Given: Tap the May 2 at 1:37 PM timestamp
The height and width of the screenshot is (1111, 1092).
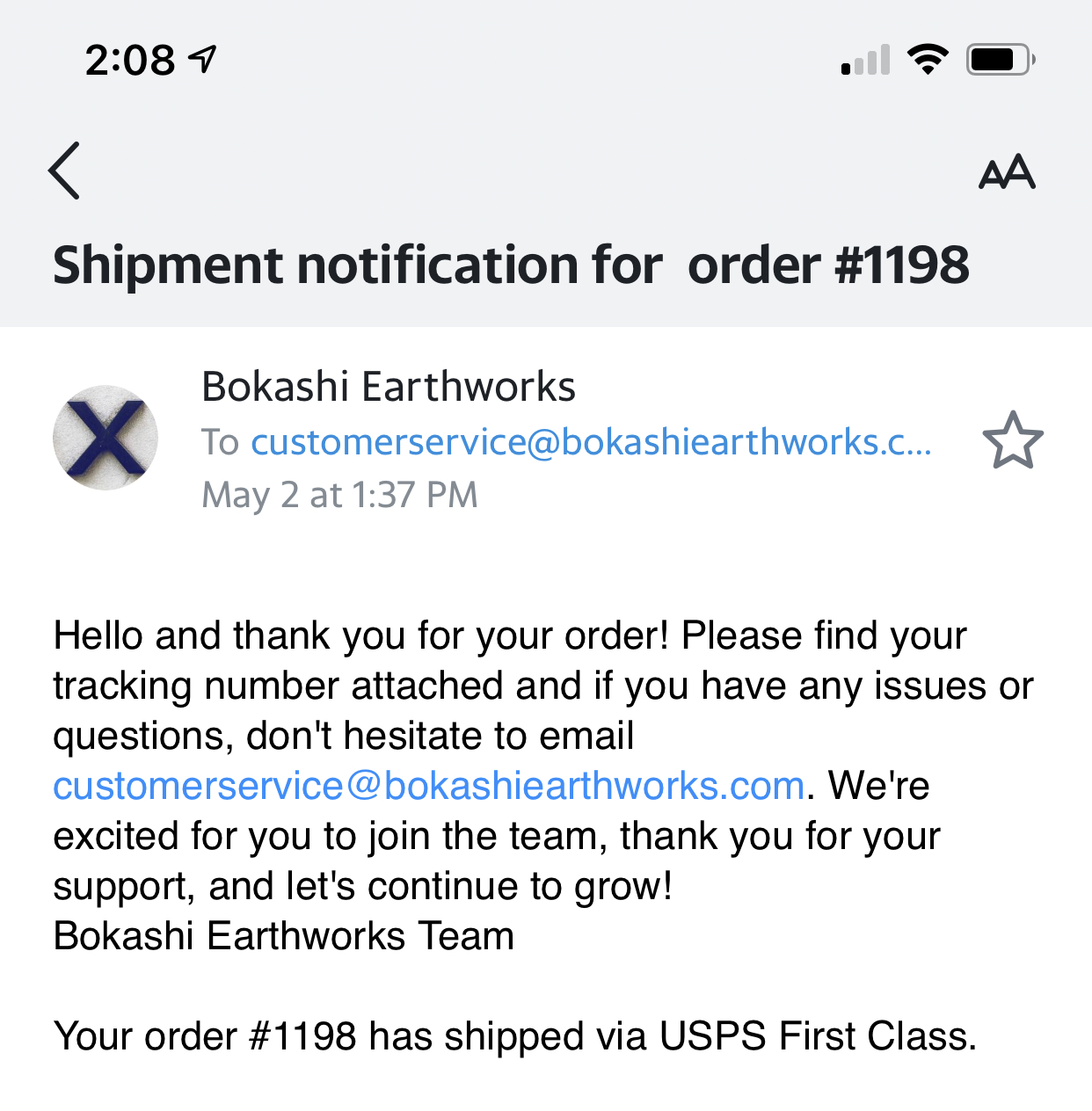Looking at the screenshot, I should [x=339, y=495].
